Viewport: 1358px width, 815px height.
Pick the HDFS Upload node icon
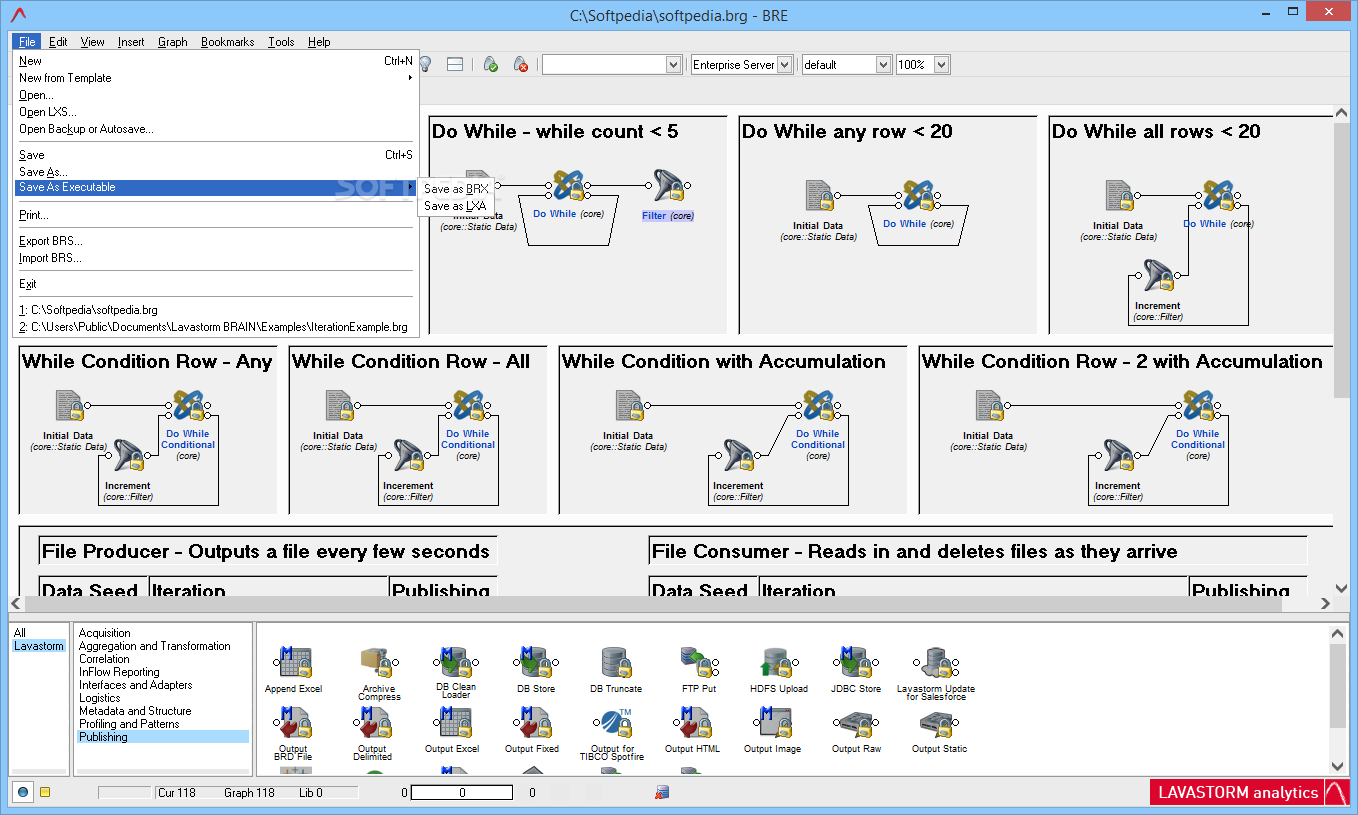point(778,663)
